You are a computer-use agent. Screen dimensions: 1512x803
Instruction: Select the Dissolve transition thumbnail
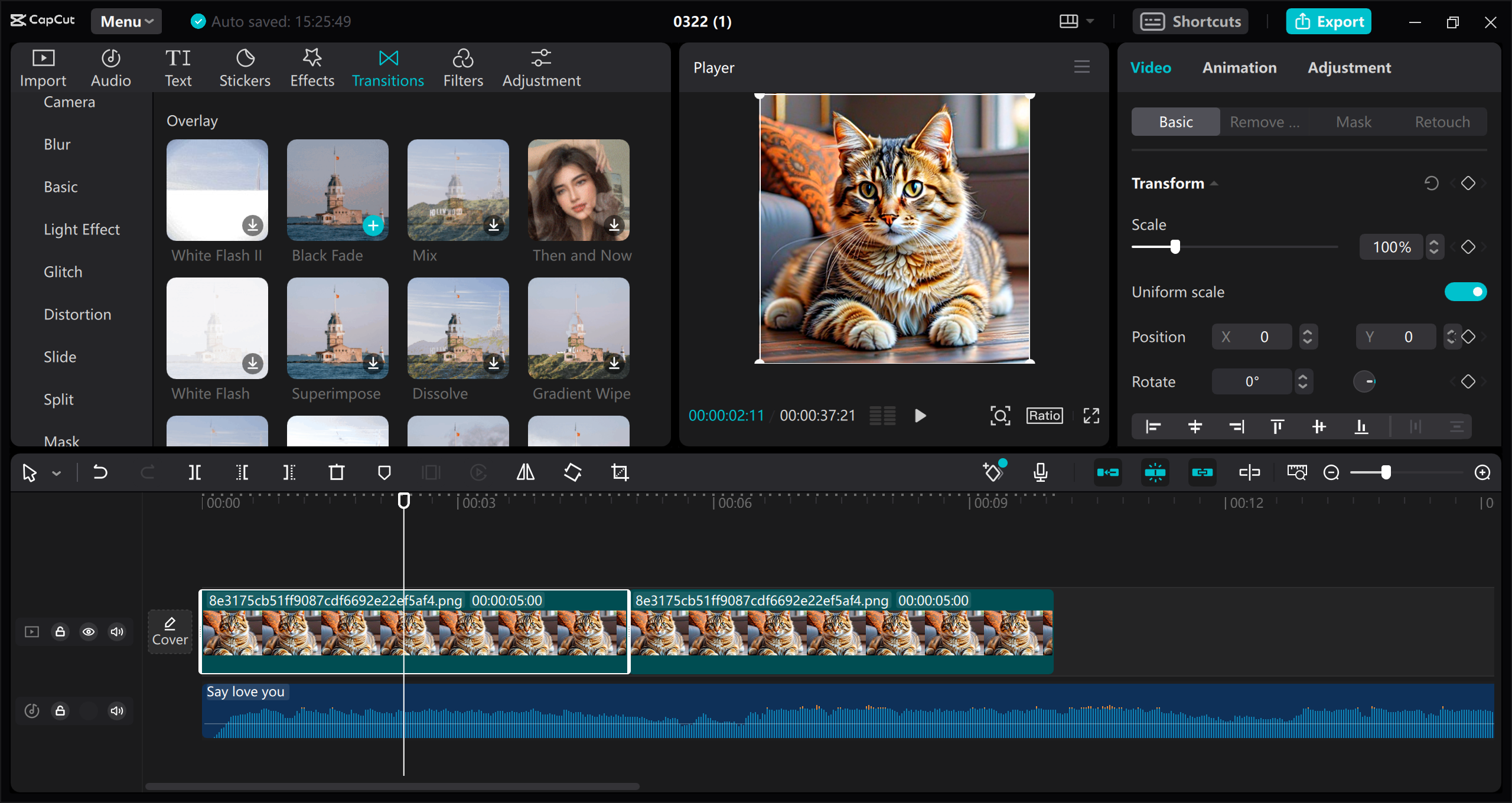pos(457,328)
